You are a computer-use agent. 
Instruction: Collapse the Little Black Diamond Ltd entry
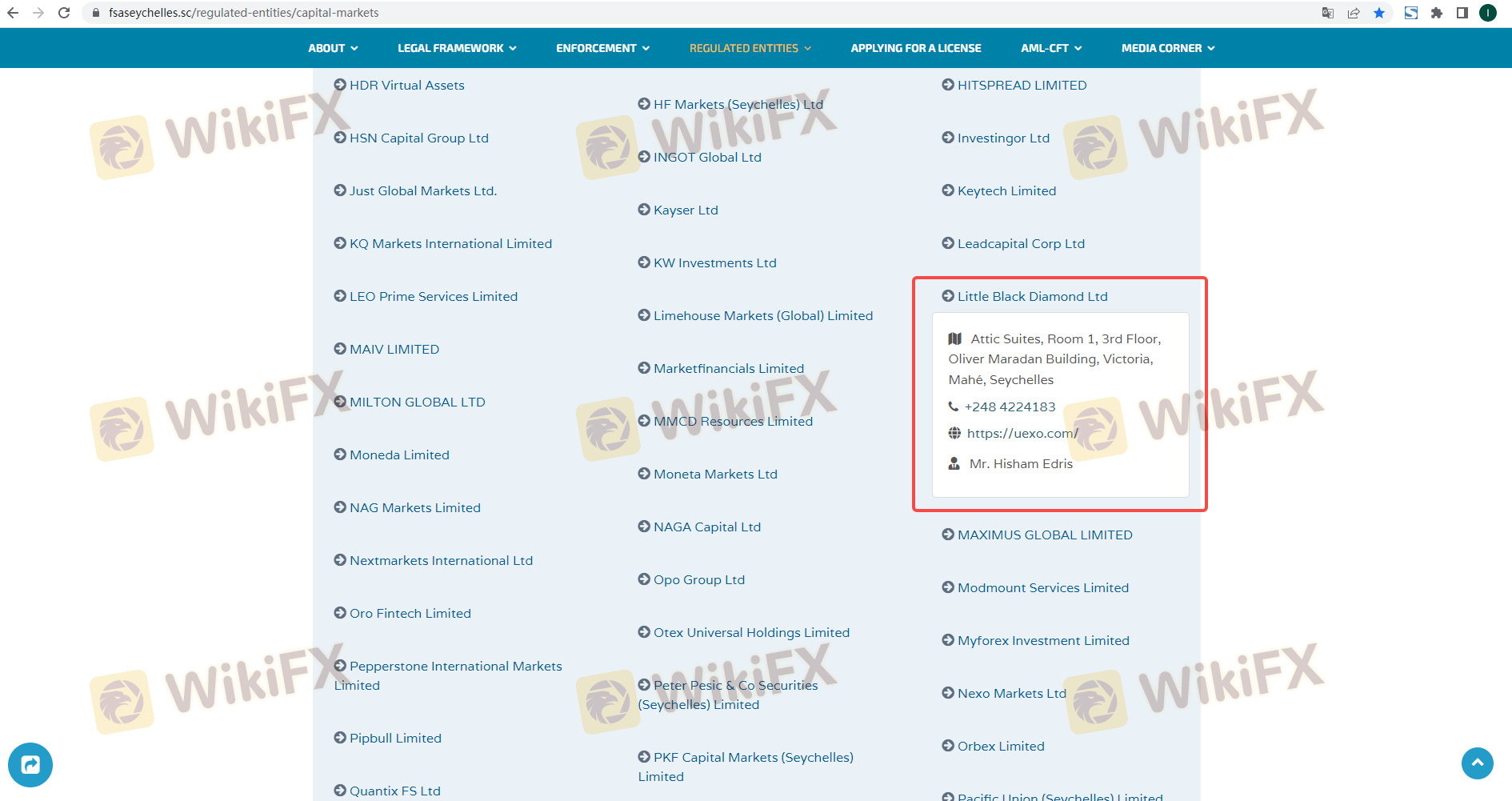click(x=1032, y=296)
